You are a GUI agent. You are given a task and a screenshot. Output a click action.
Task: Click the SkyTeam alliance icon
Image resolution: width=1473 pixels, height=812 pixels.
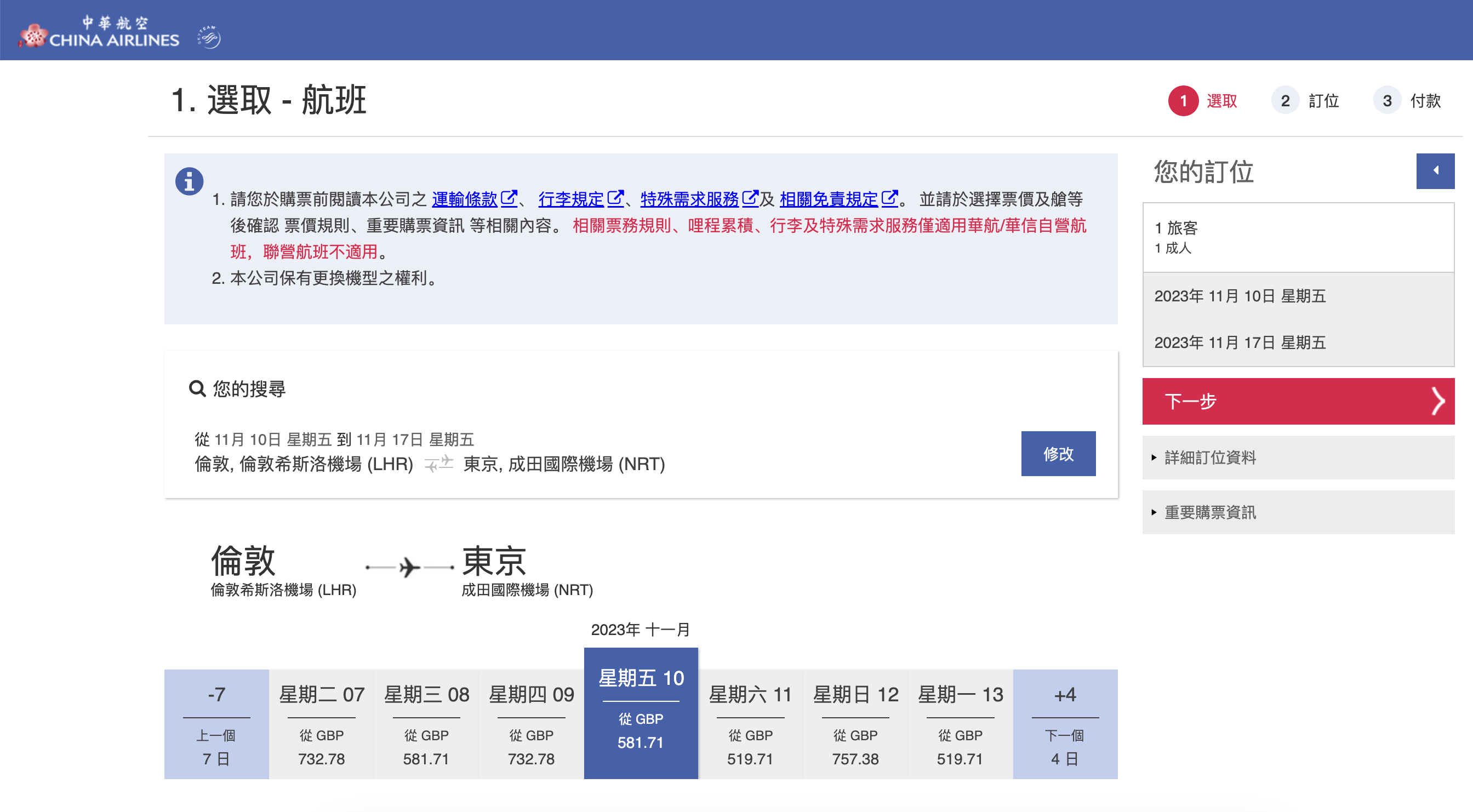209,38
